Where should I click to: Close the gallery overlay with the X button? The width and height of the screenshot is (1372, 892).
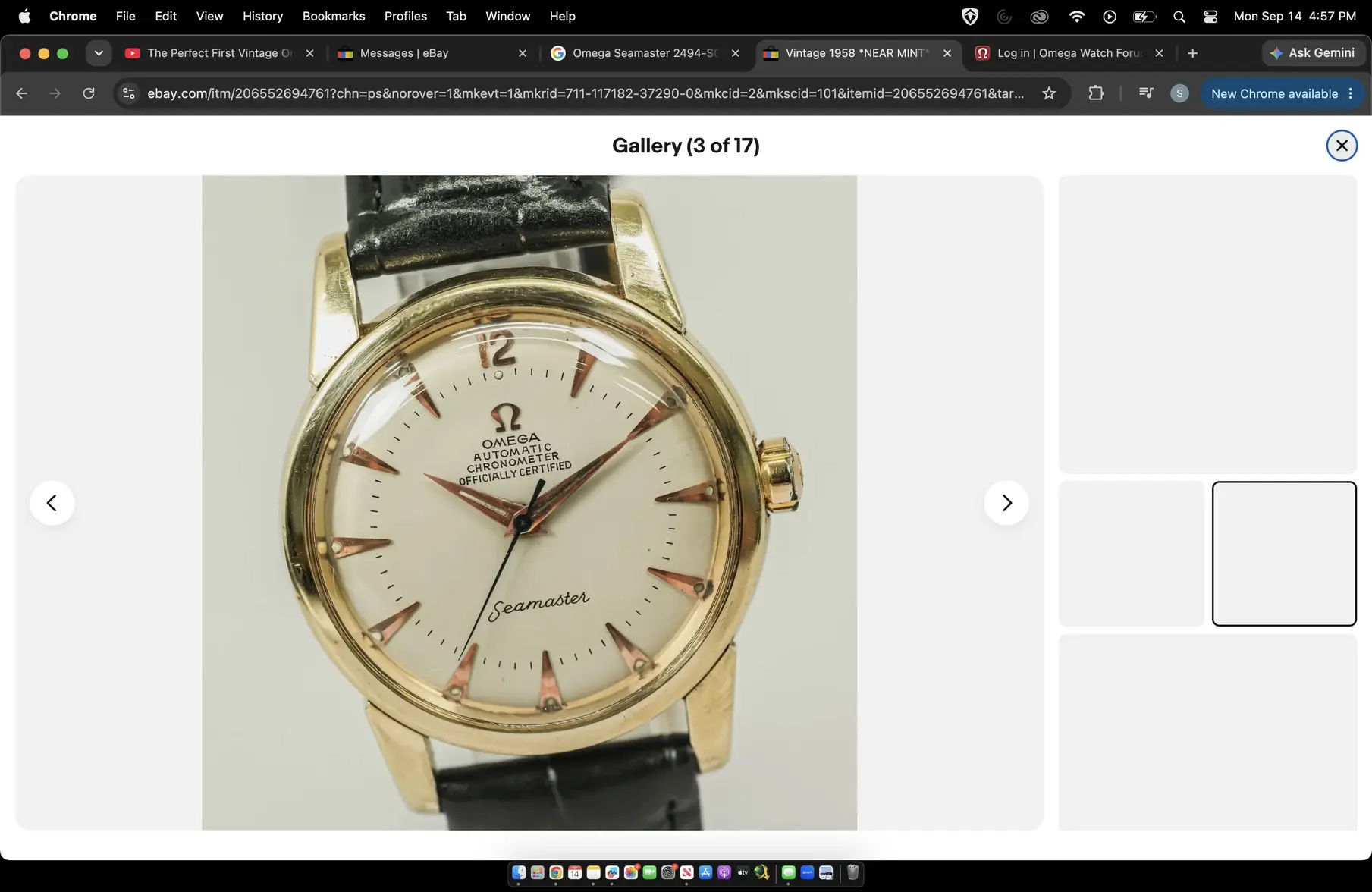[x=1341, y=146]
